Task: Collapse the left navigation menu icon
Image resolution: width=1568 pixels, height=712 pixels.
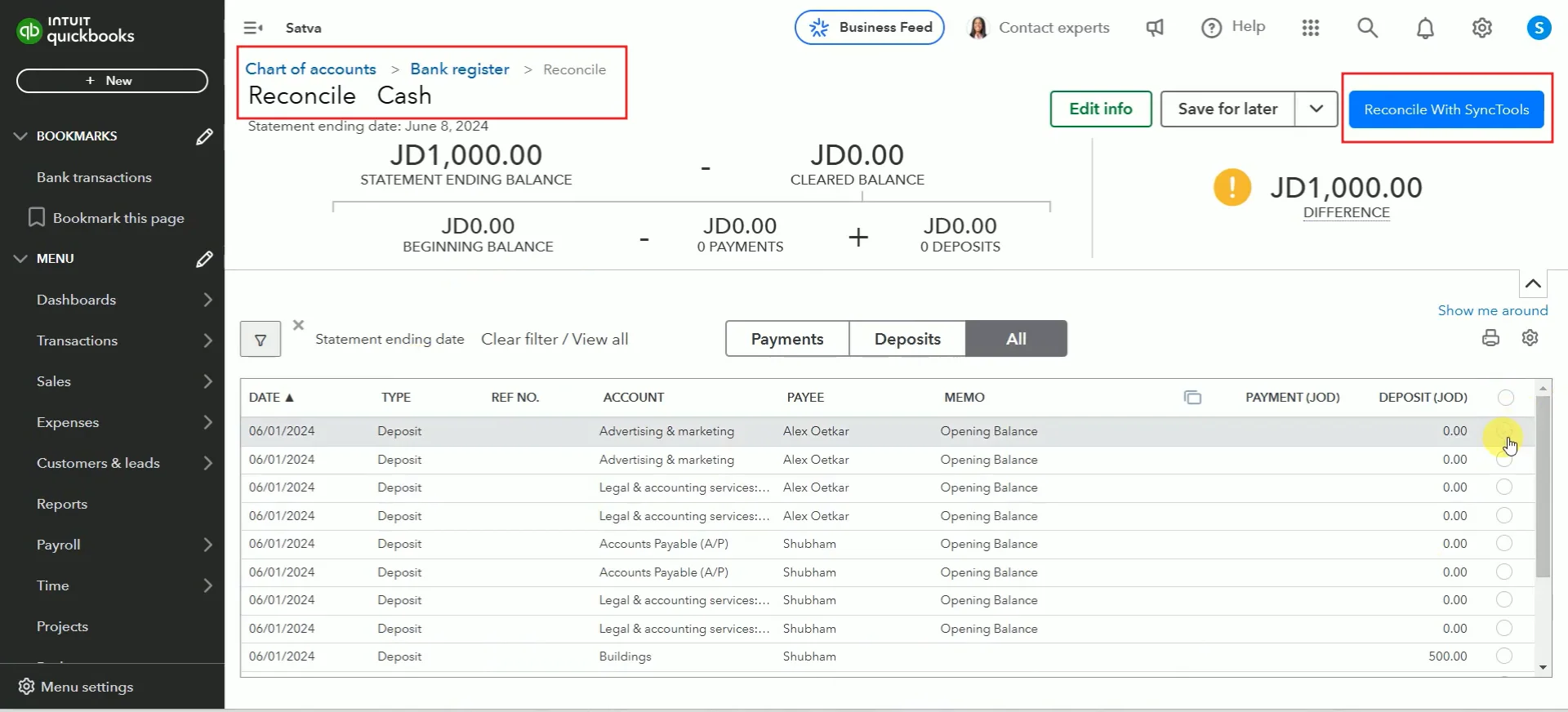Action: coord(253,29)
